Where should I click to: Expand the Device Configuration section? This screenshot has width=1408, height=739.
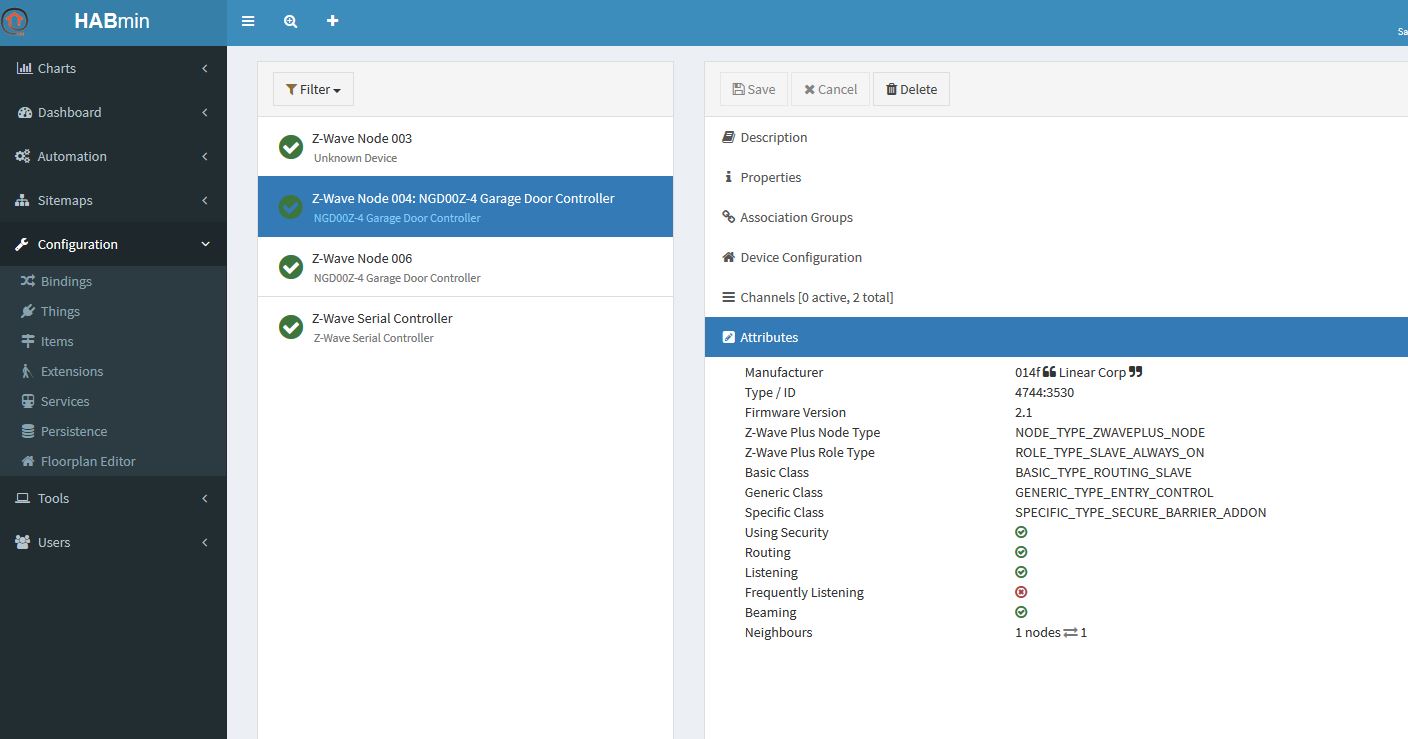[x=800, y=257]
